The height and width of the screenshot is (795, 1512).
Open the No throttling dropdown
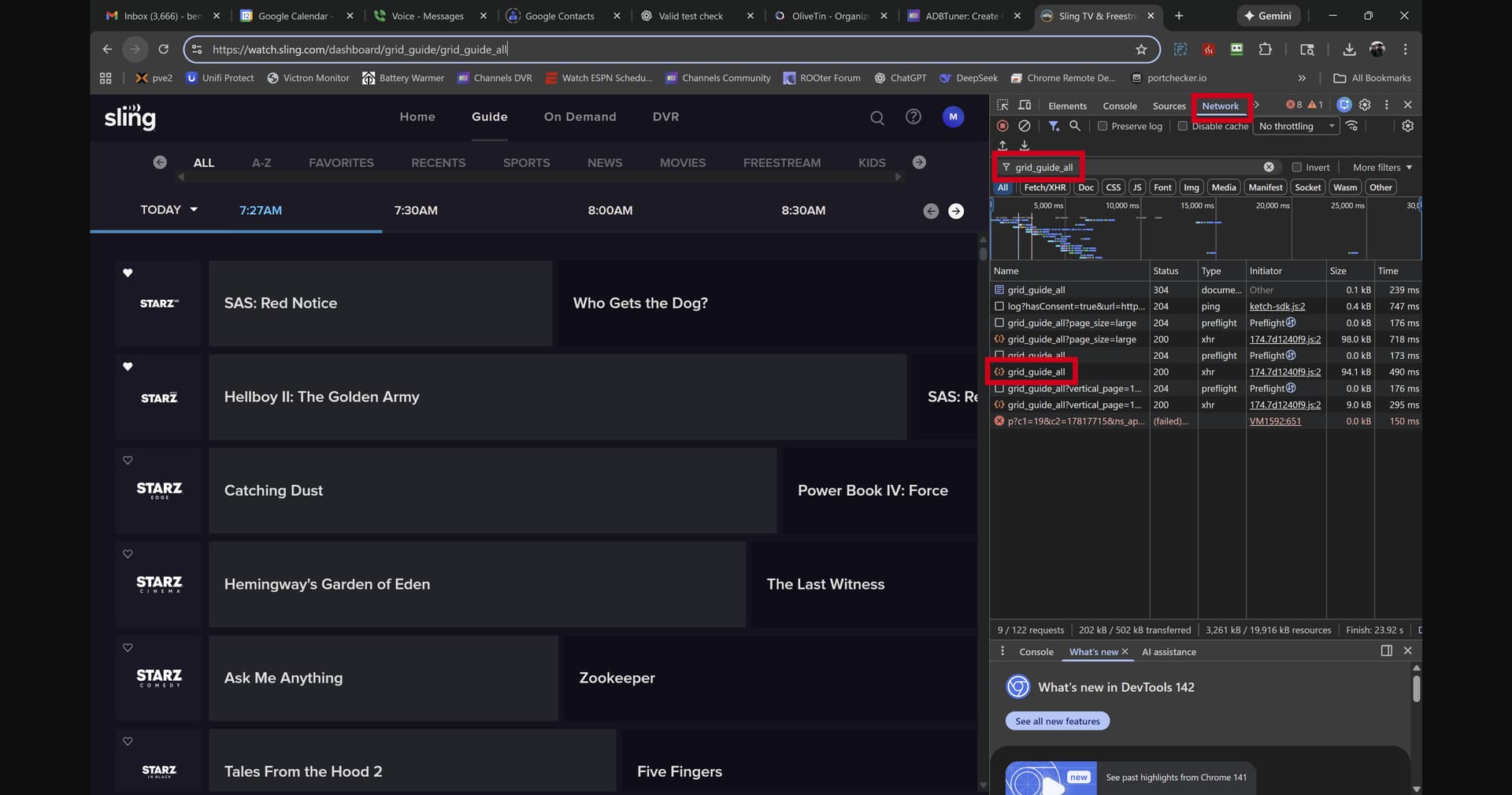coord(1296,126)
